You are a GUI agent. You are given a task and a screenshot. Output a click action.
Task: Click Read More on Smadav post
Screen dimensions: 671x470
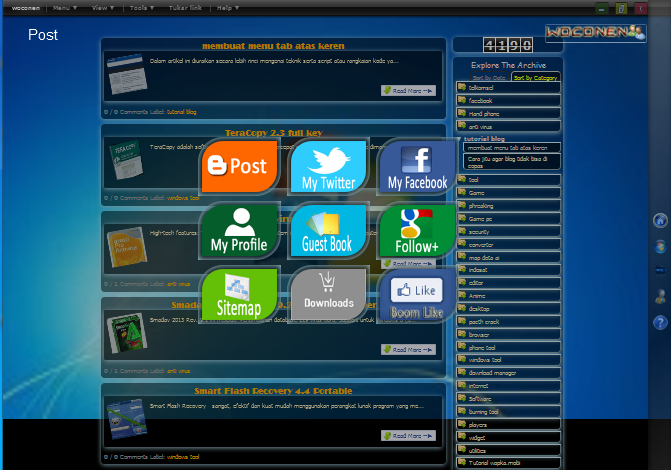408,350
